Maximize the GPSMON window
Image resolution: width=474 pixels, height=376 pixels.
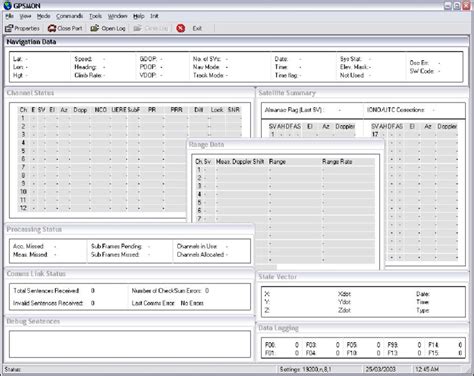[x=457, y=5]
